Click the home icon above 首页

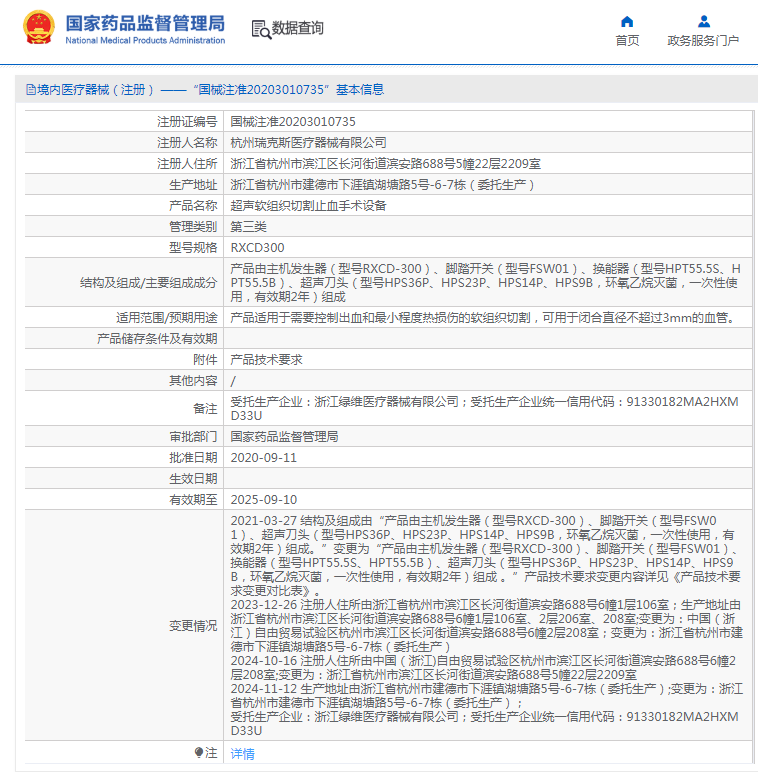(x=627, y=22)
